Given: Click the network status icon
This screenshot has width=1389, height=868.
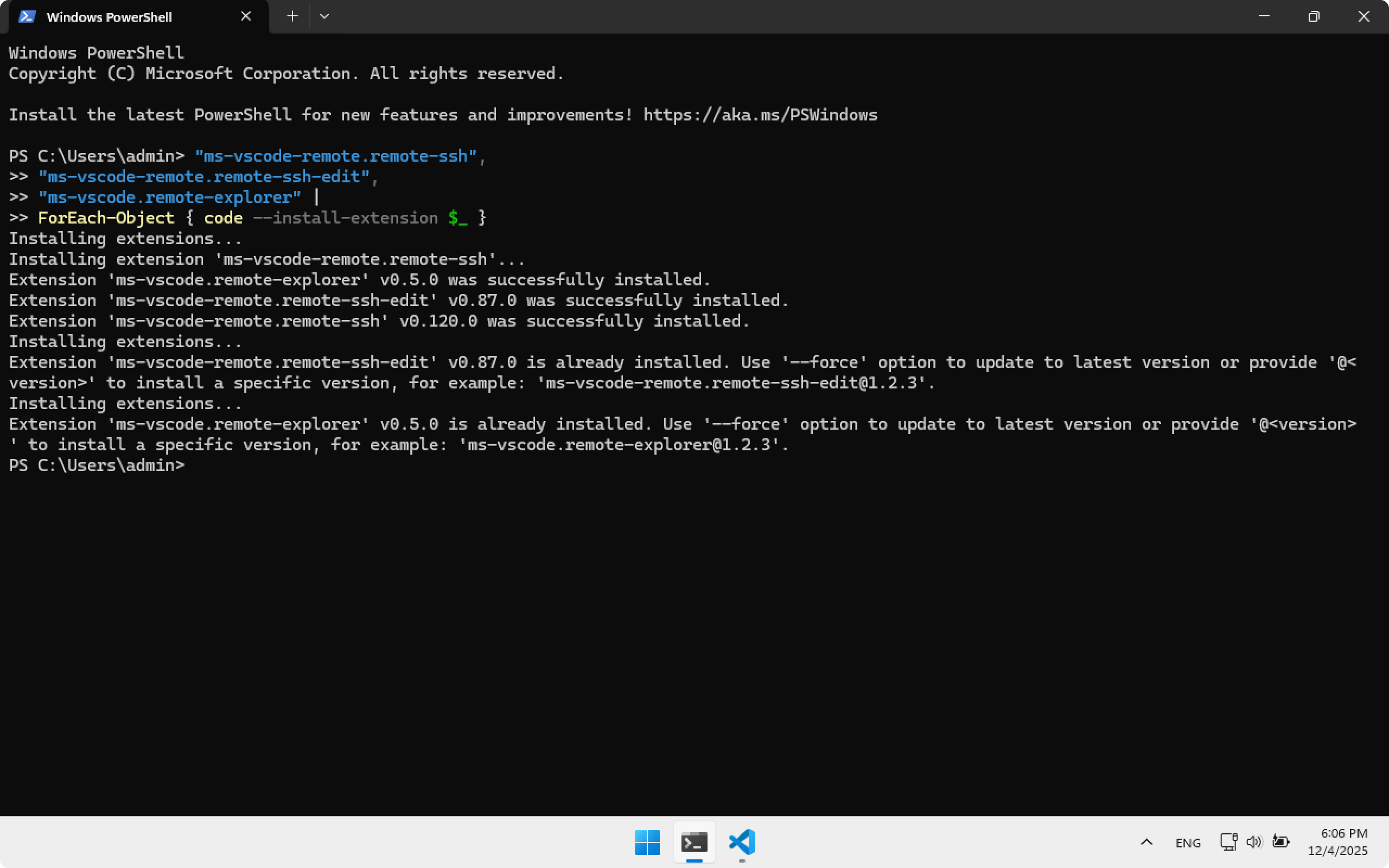Looking at the screenshot, I should tap(1228, 841).
